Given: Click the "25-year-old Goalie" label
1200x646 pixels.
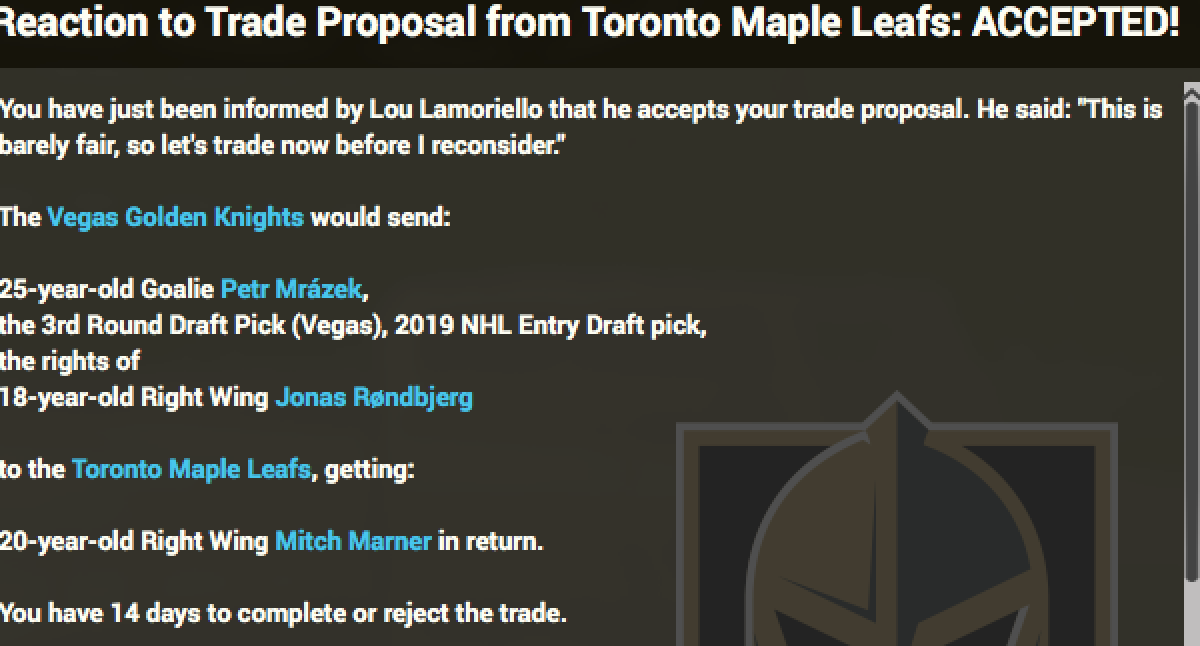Looking at the screenshot, I should pyautogui.click(x=107, y=289).
